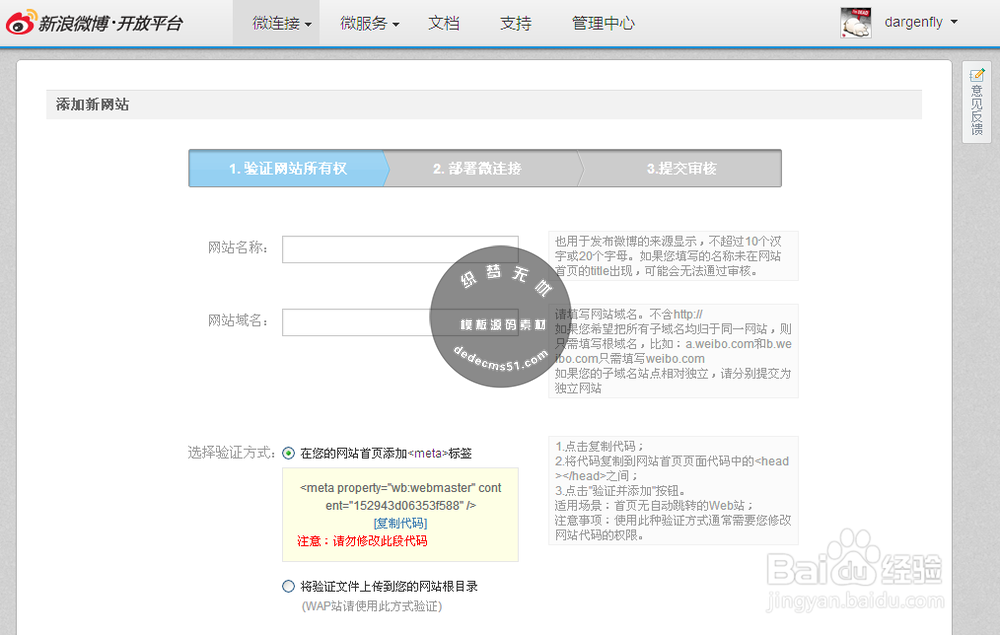This screenshot has width=1000, height=635.
Task: Click the 网站域名 input field
Action: pos(400,323)
